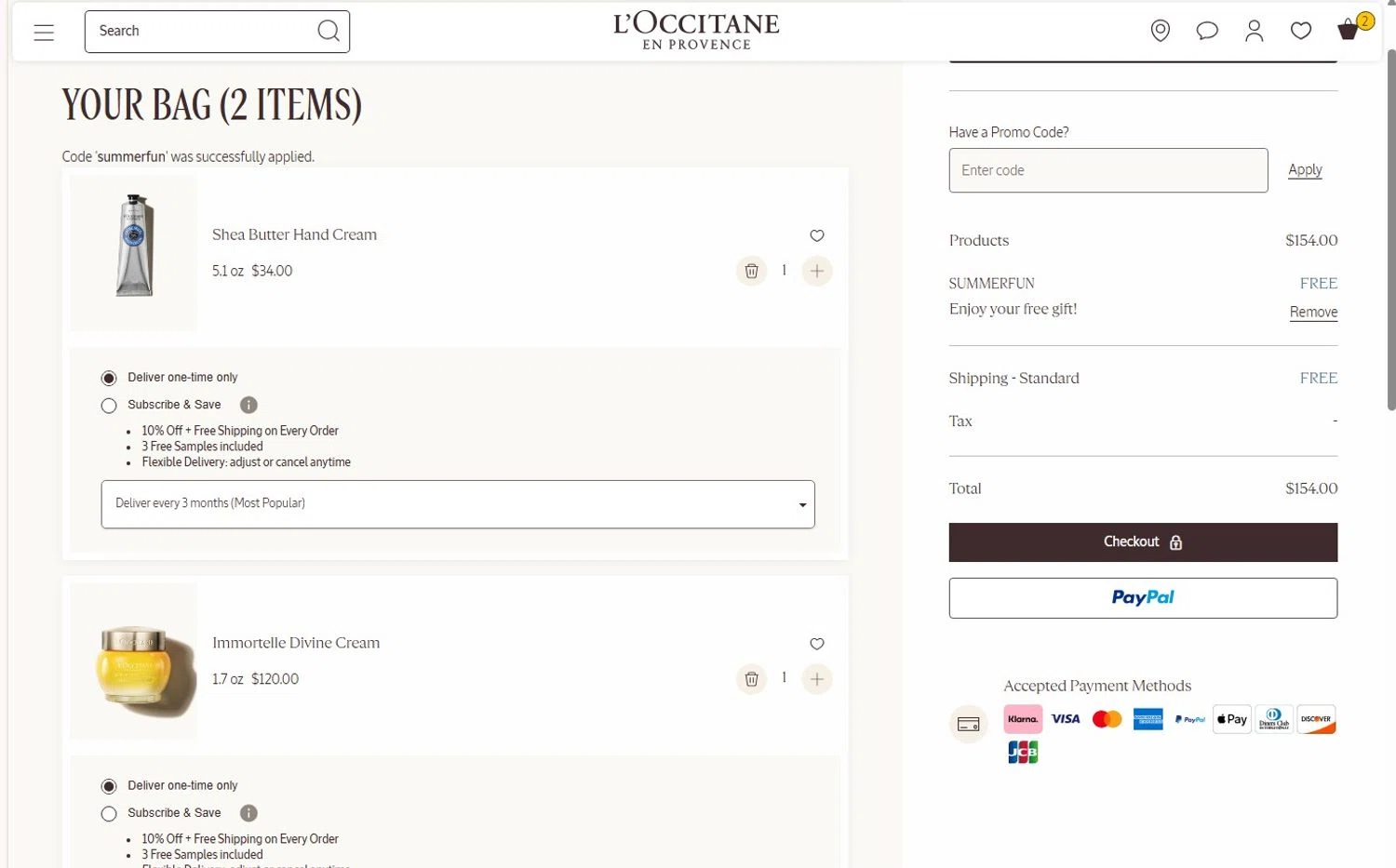1396x868 pixels.
Task: Open Deliver every 3 months dropdown
Action: (x=458, y=504)
